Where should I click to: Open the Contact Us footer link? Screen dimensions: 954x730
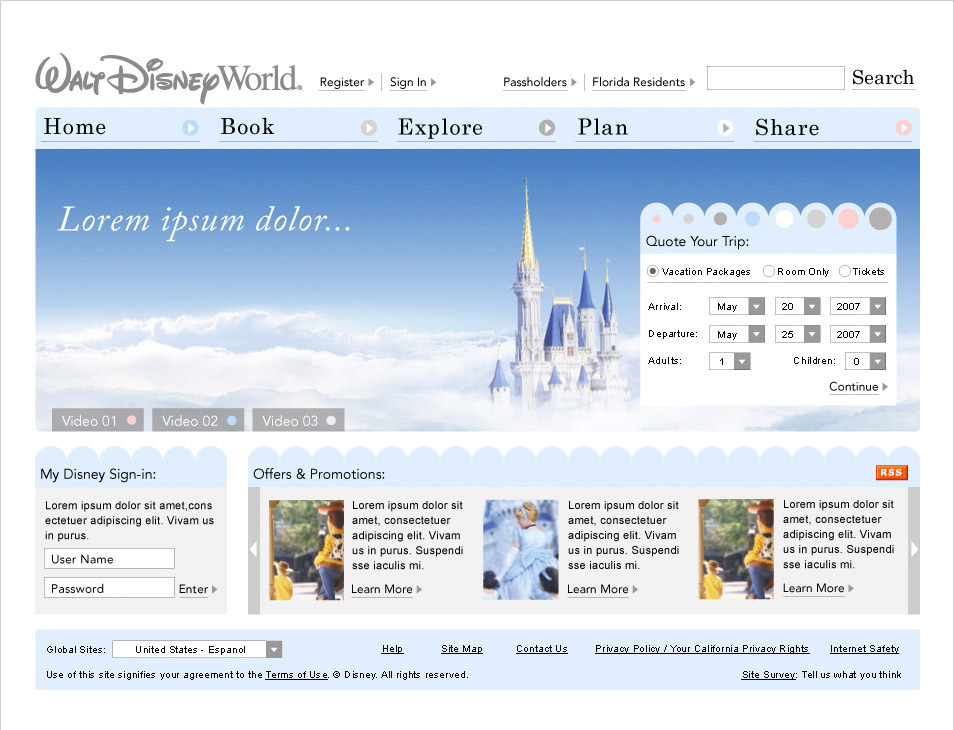[x=541, y=649]
